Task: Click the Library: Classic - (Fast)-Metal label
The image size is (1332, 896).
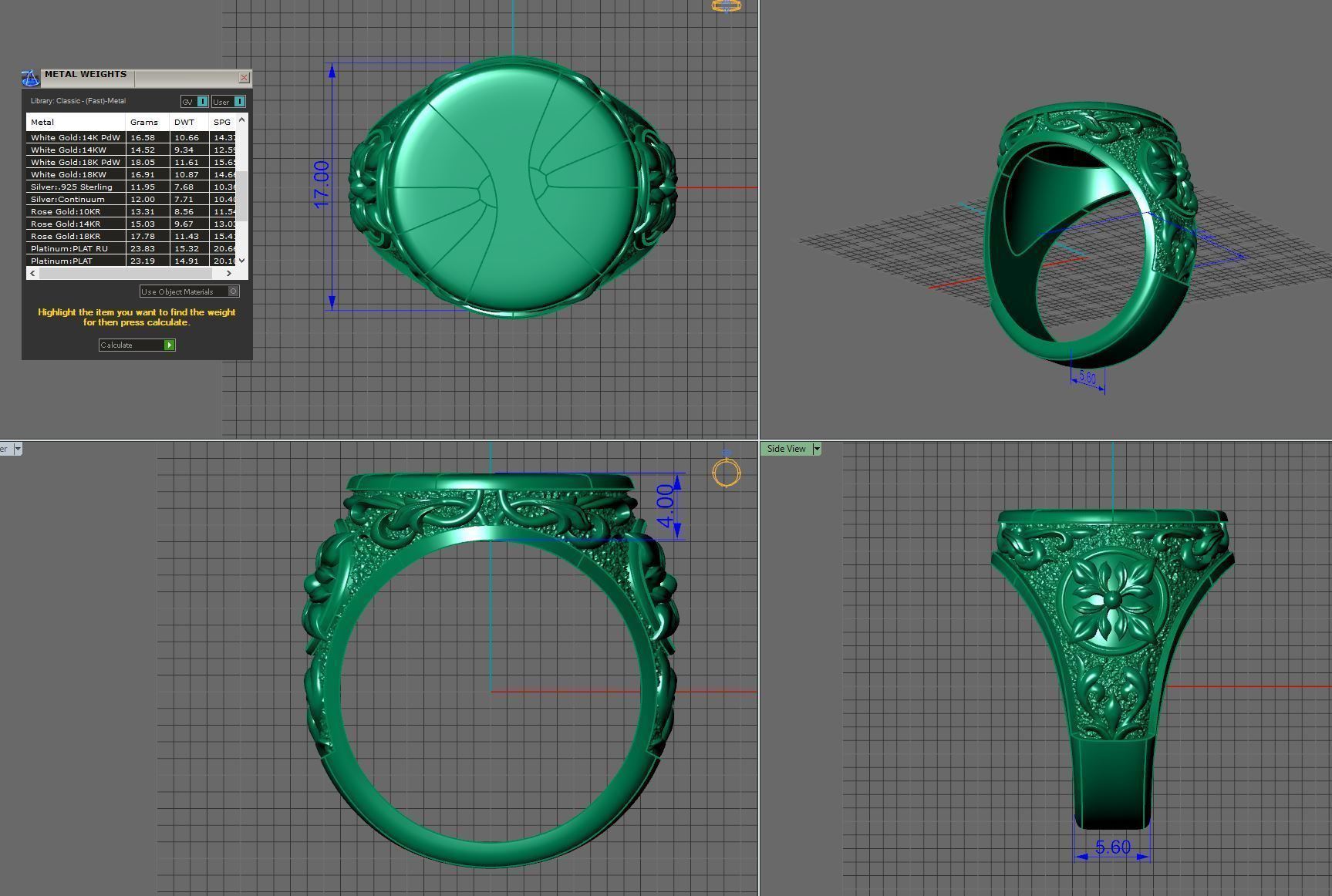Action: [78, 101]
